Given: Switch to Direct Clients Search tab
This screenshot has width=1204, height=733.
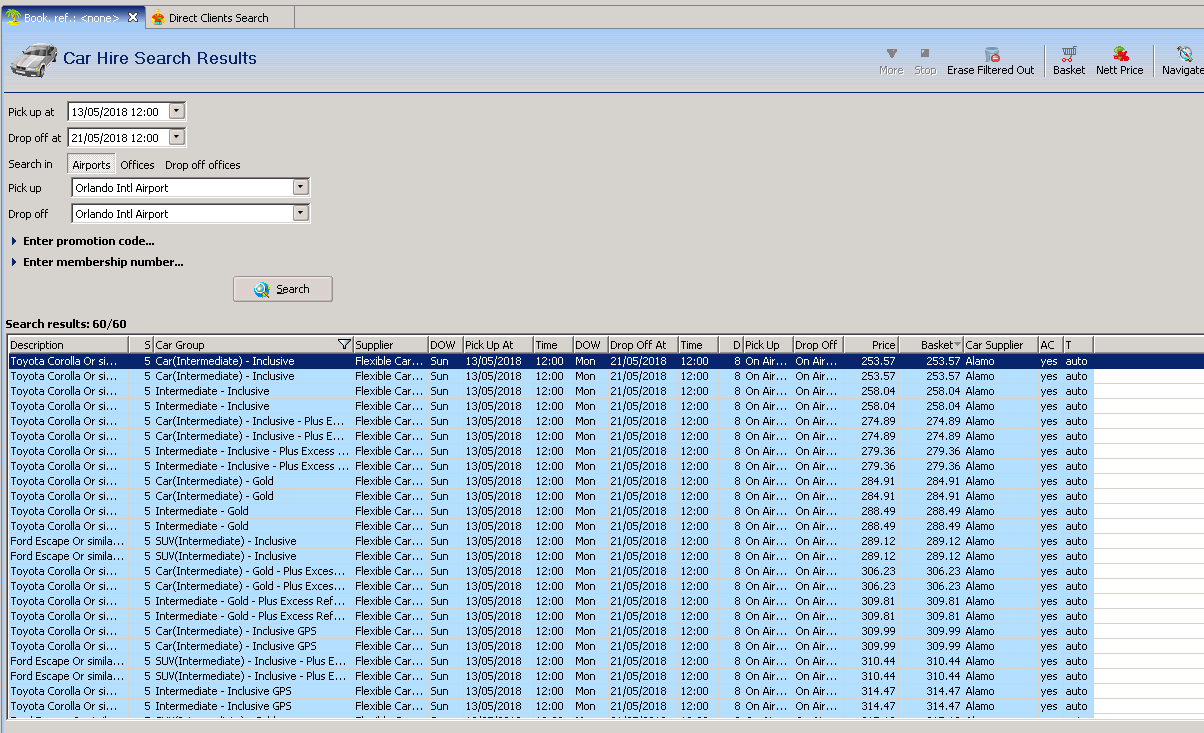Looking at the screenshot, I should pyautogui.click(x=217, y=18).
